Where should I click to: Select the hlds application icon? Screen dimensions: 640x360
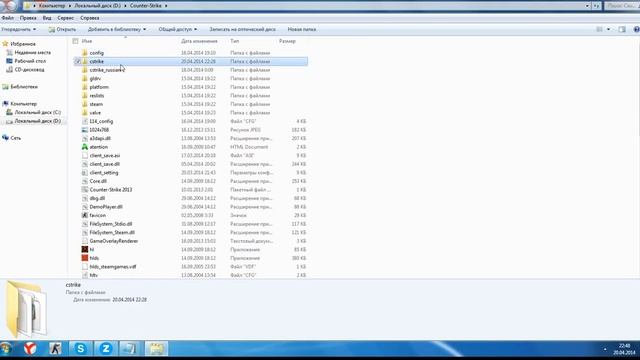point(84,258)
